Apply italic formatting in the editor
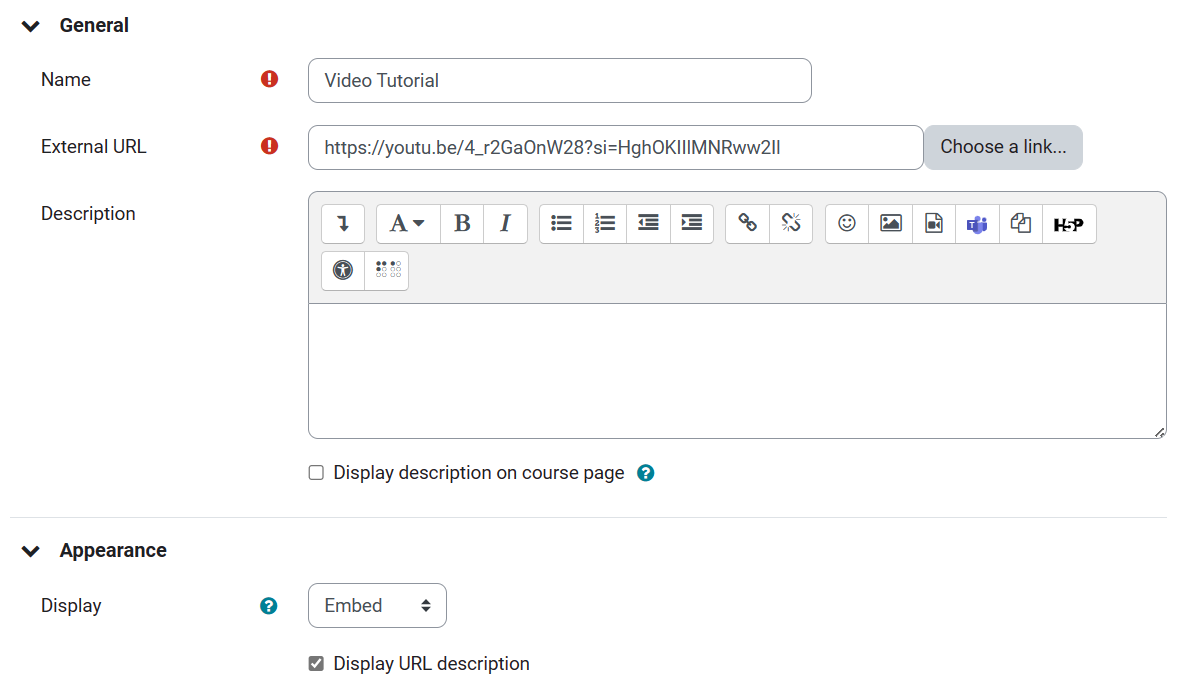This screenshot has width=1195, height=686. coord(505,224)
